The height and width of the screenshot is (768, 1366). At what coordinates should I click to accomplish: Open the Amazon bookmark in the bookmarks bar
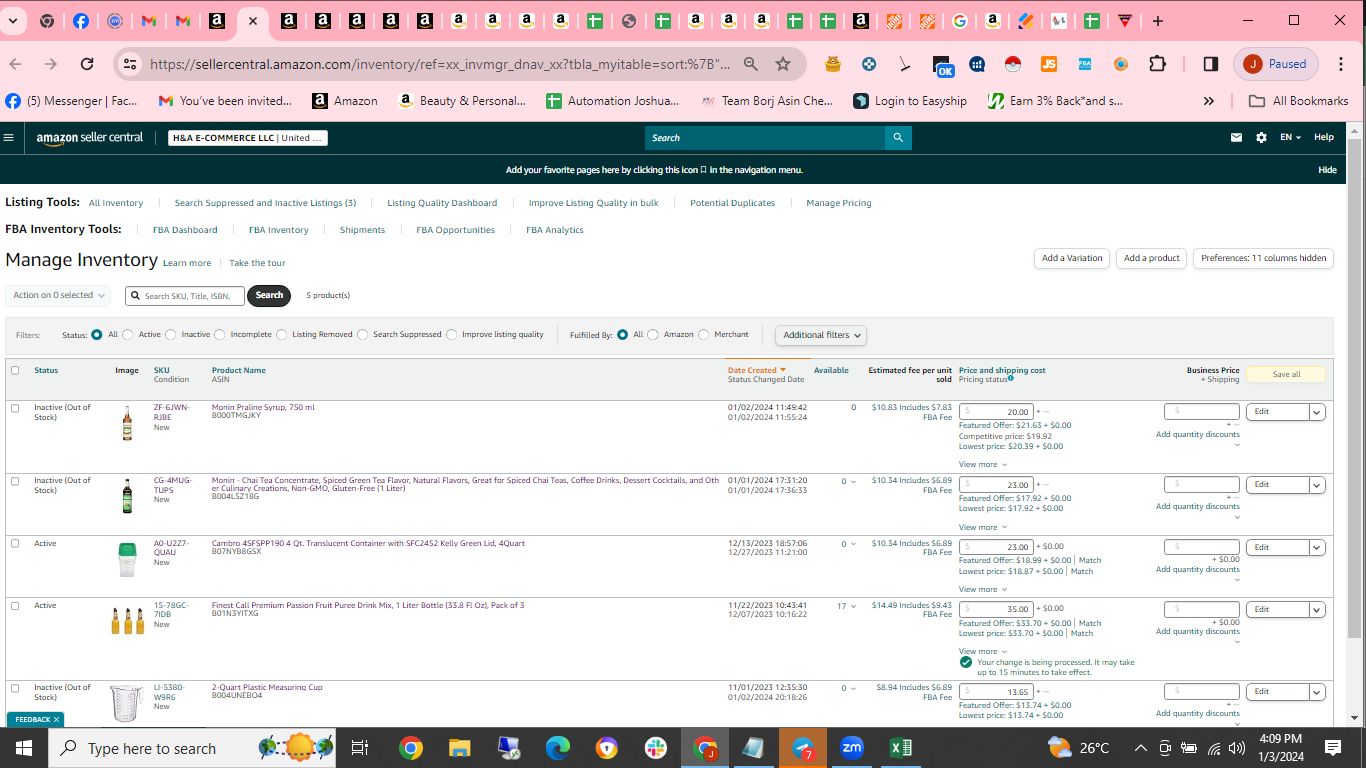click(345, 101)
